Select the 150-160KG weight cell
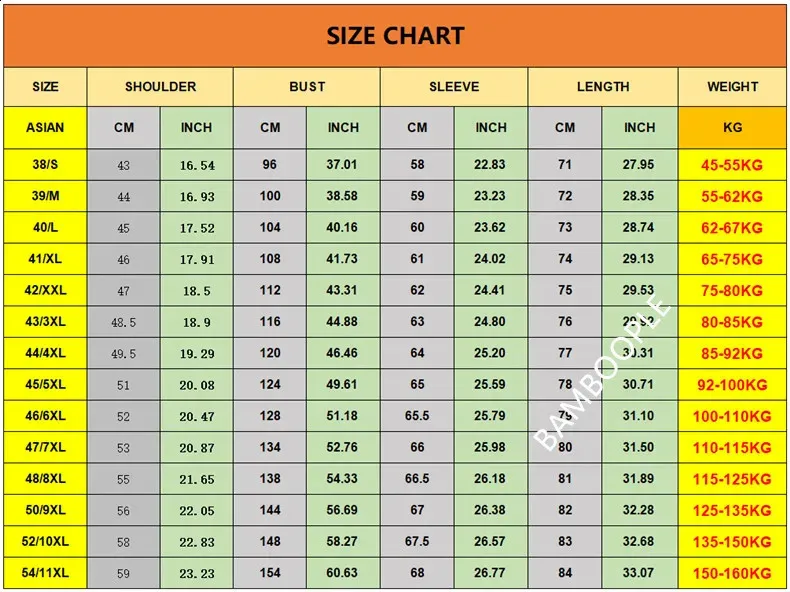Viewport: 790px width, 592px height. (733, 573)
